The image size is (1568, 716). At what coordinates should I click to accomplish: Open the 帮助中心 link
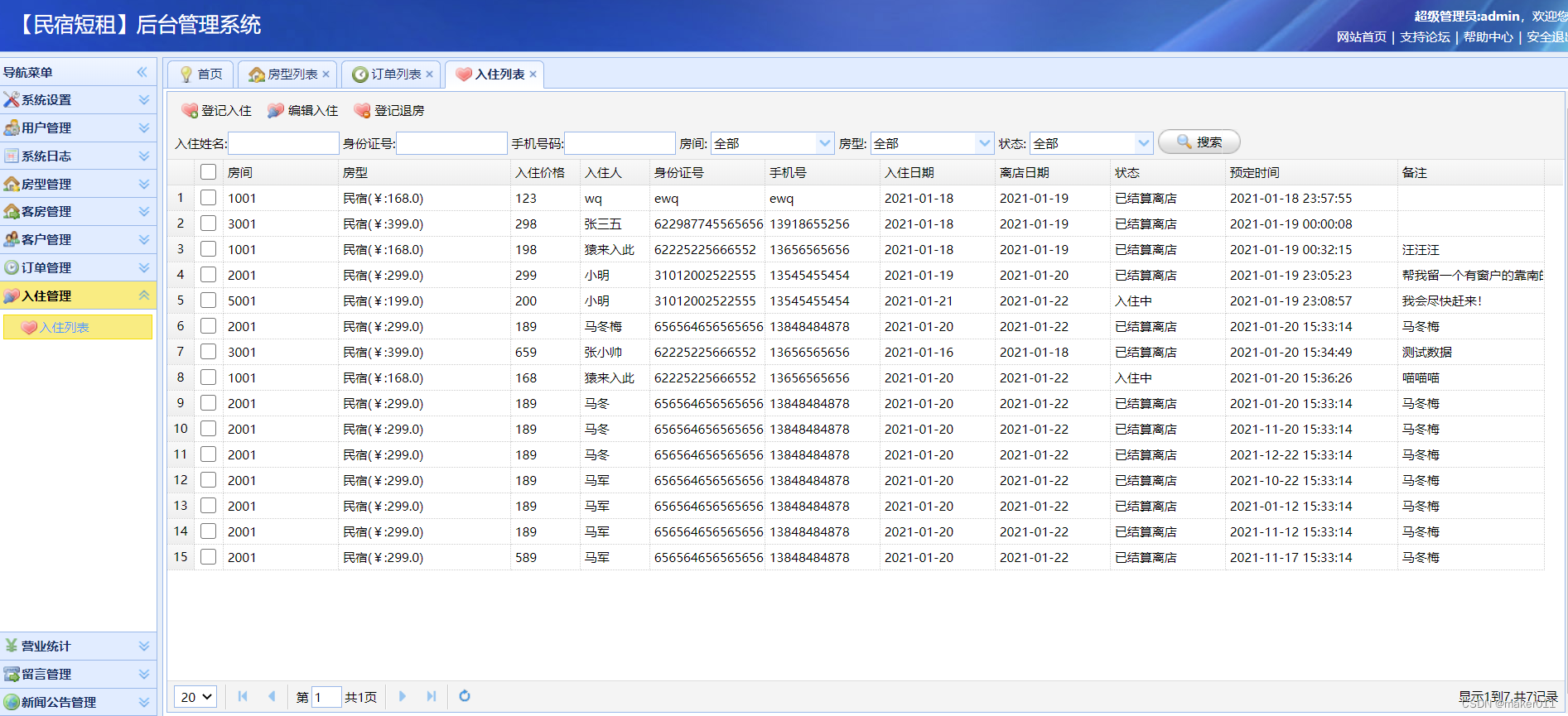click(x=1488, y=36)
